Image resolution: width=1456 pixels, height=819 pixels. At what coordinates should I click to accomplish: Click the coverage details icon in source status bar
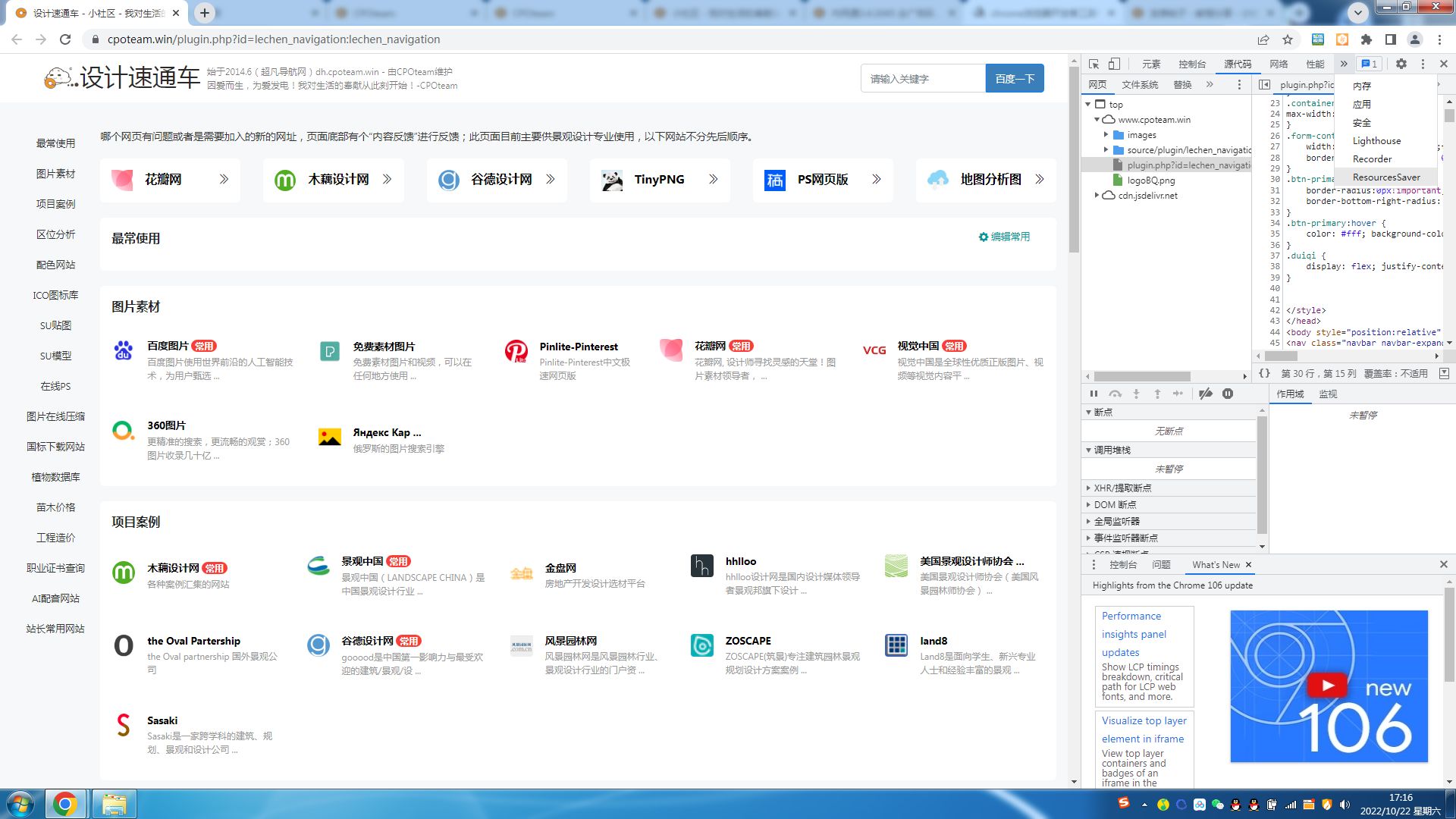[x=1444, y=373]
